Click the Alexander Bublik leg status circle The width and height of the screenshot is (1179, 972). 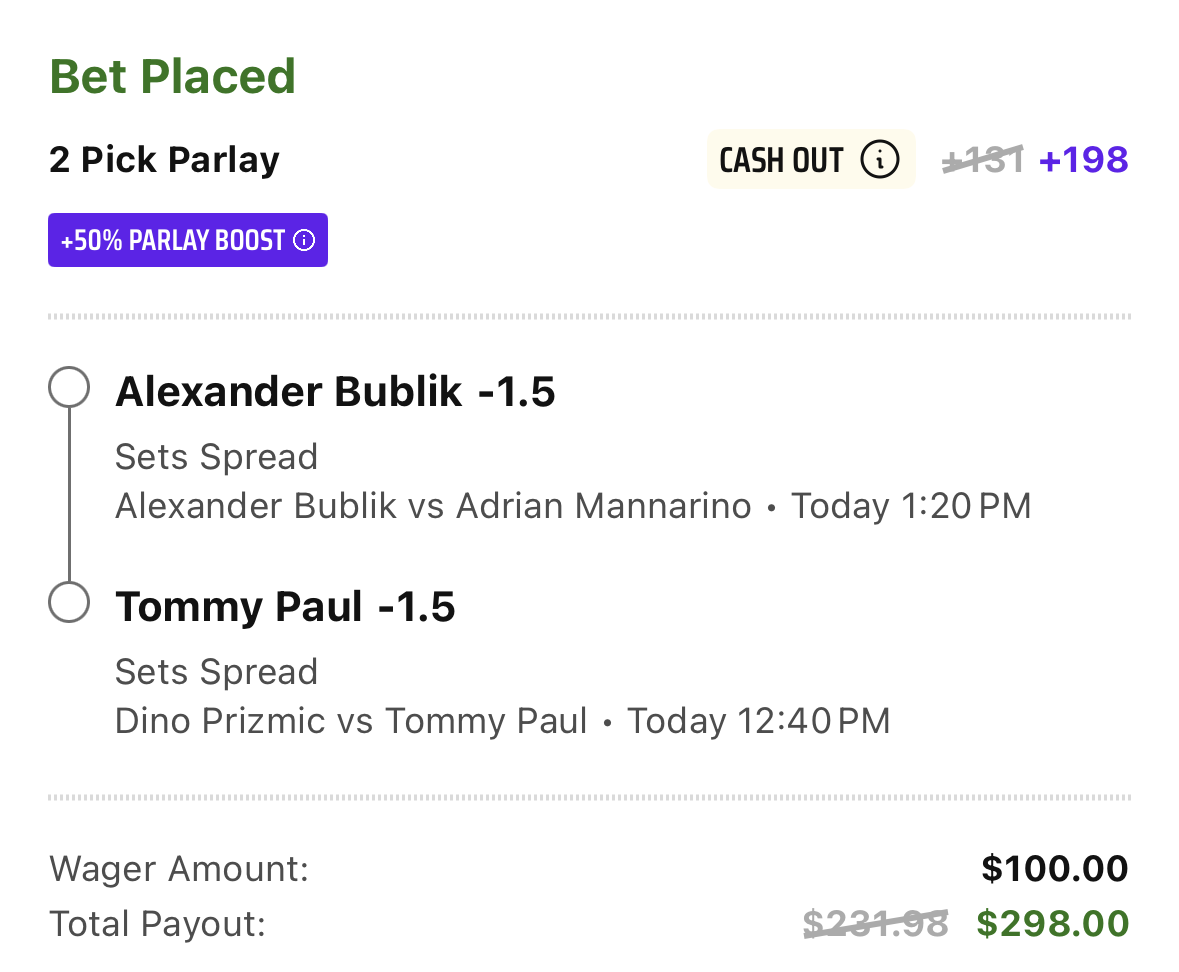click(69, 387)
